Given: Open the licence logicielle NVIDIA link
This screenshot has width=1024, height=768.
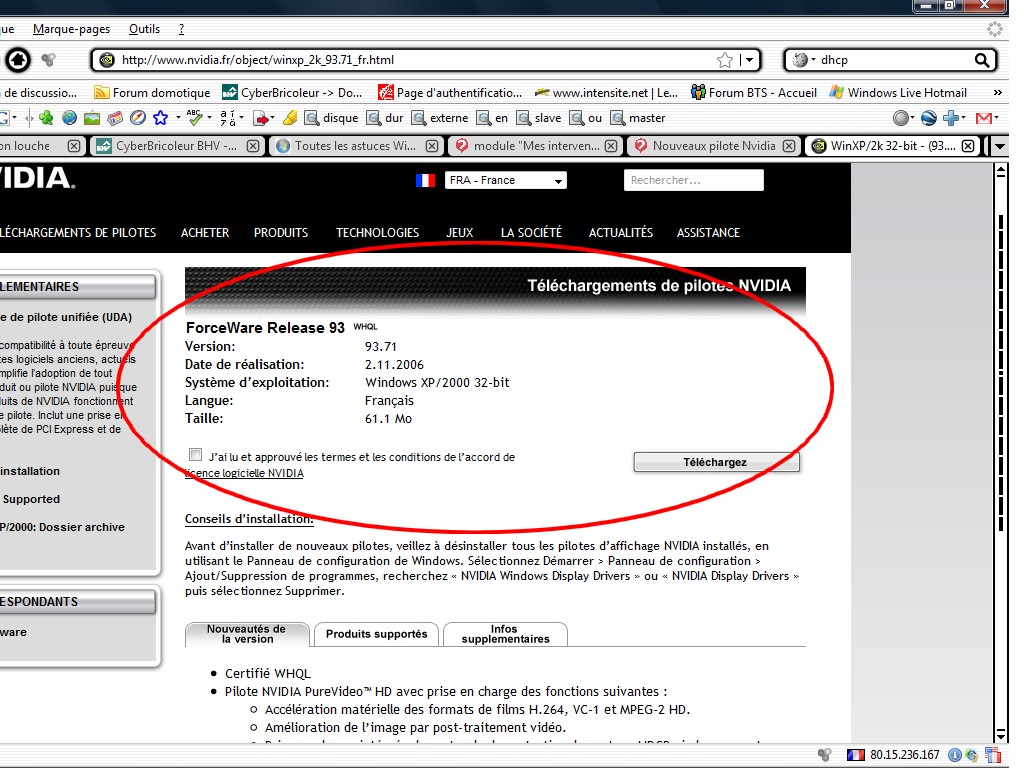Looking at the screenshot, I should (x=244, y=474).
